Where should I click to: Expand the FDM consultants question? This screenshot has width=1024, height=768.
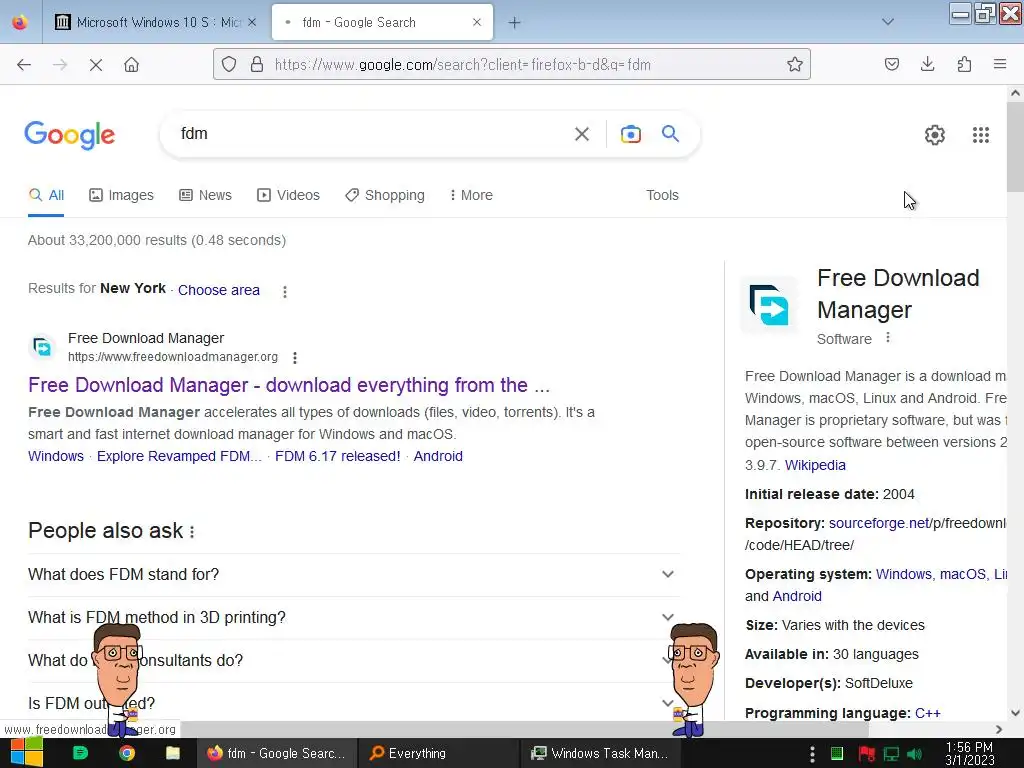353,661
